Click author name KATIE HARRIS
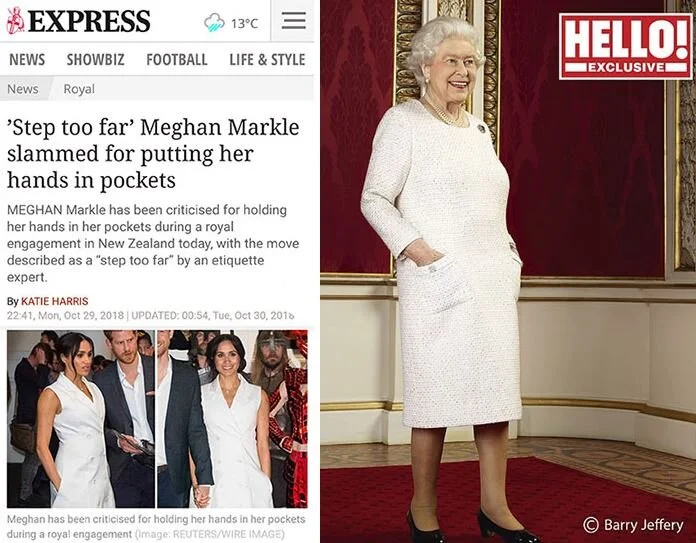 [55, 301]
